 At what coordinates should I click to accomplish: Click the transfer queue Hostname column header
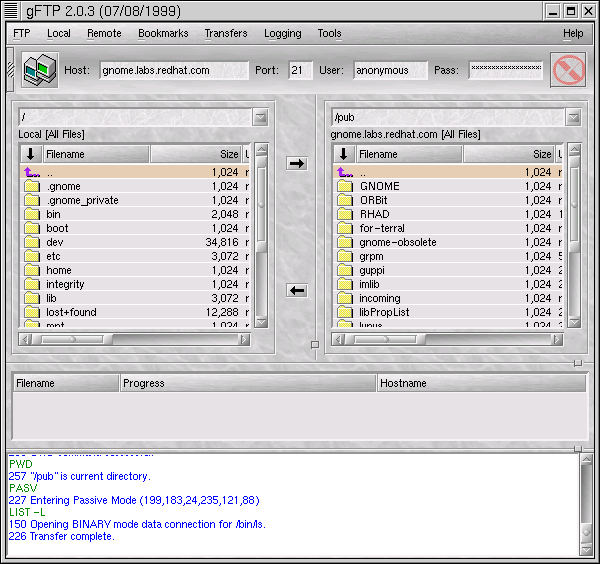[x=481, y=383]
